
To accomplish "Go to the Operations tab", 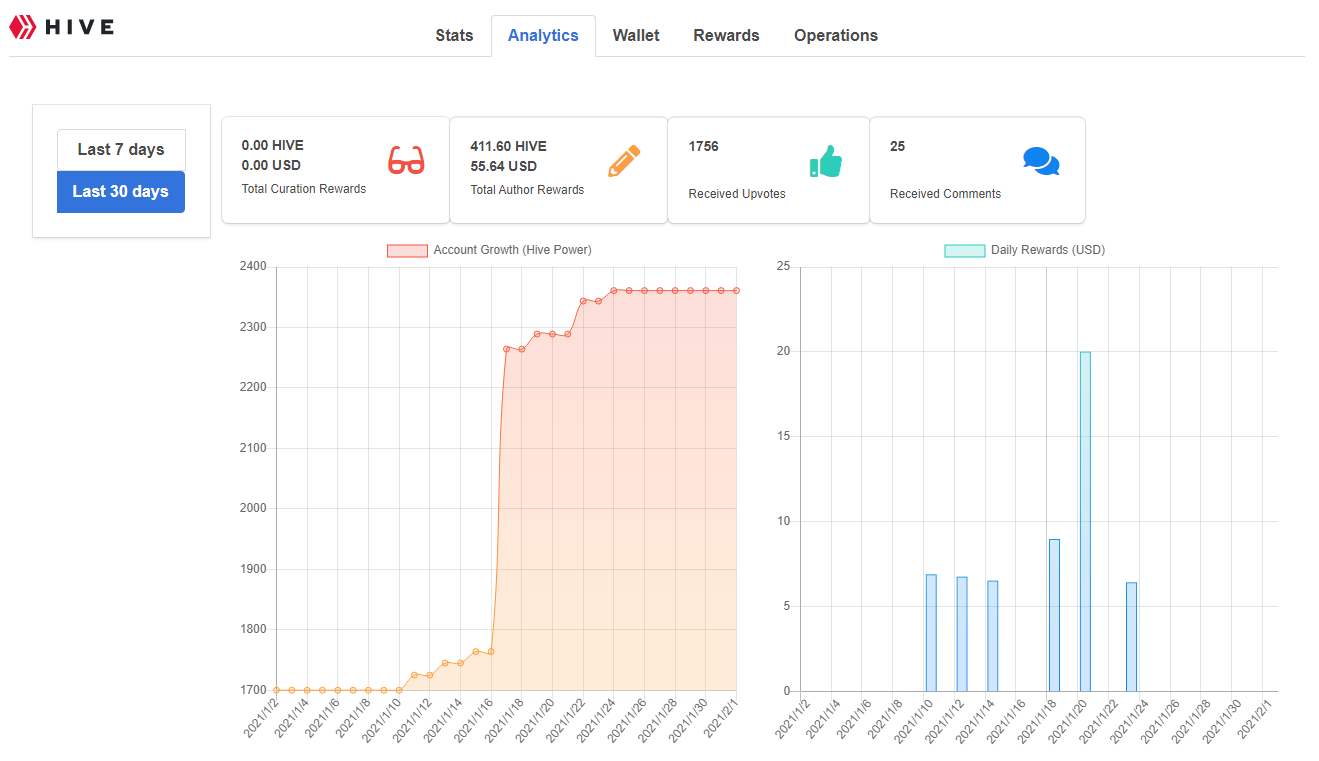I will pos(836,35).
